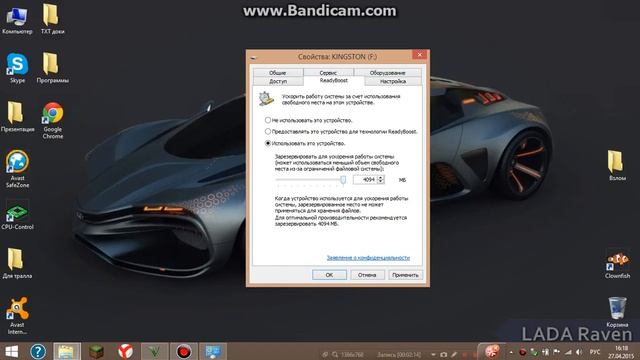Close the KINGSTON properties dialog

coord(420,55)
